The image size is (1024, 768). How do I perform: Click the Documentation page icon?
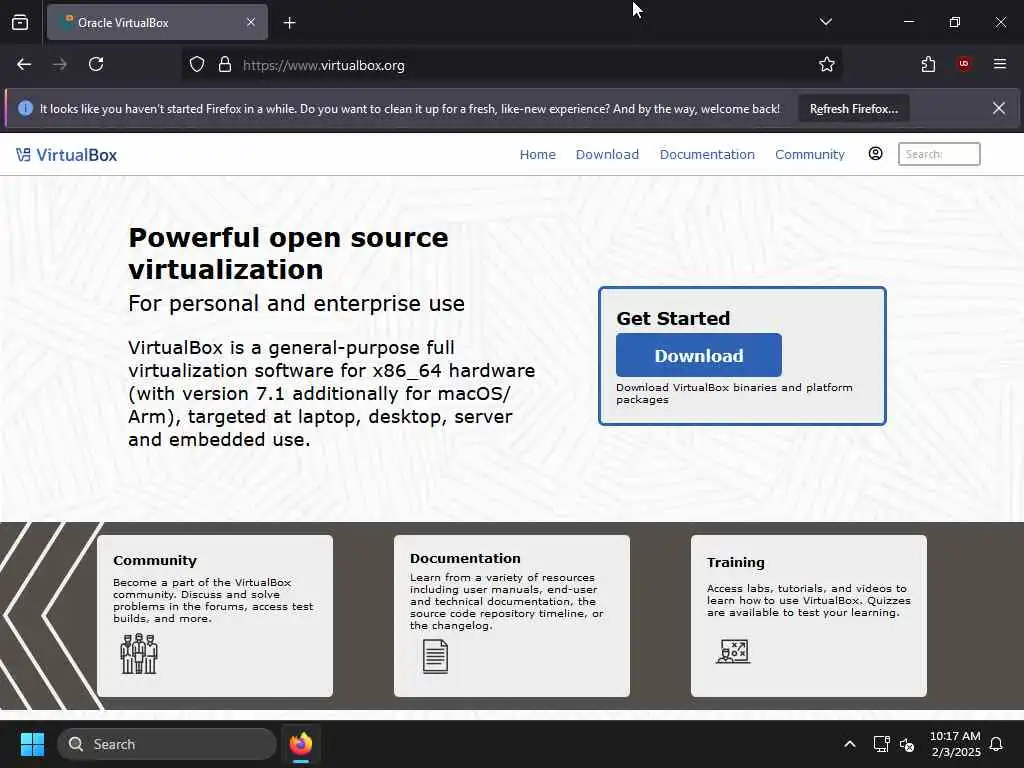435,656
